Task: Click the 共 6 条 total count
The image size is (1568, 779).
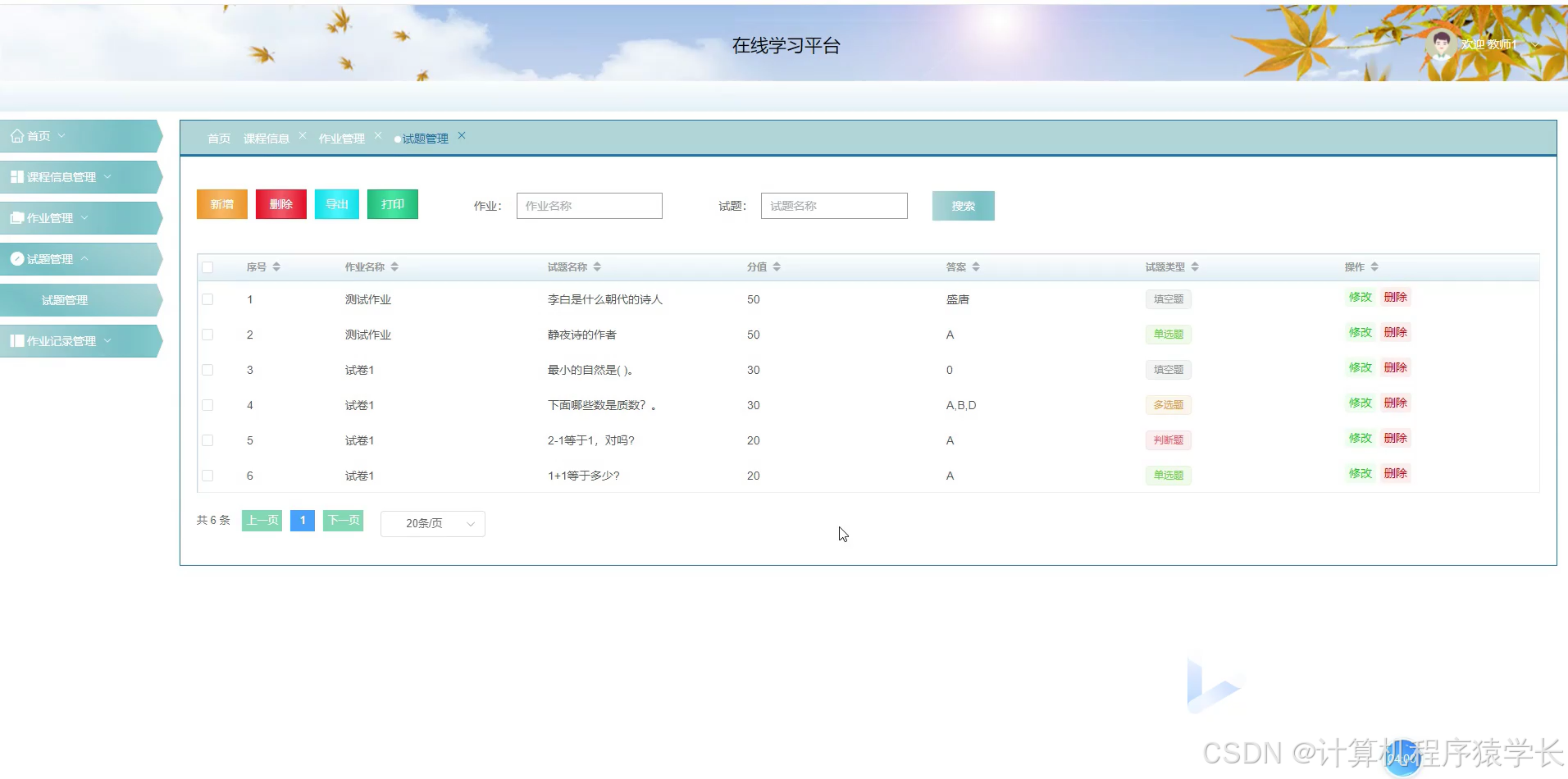Action: pos(213,521)
